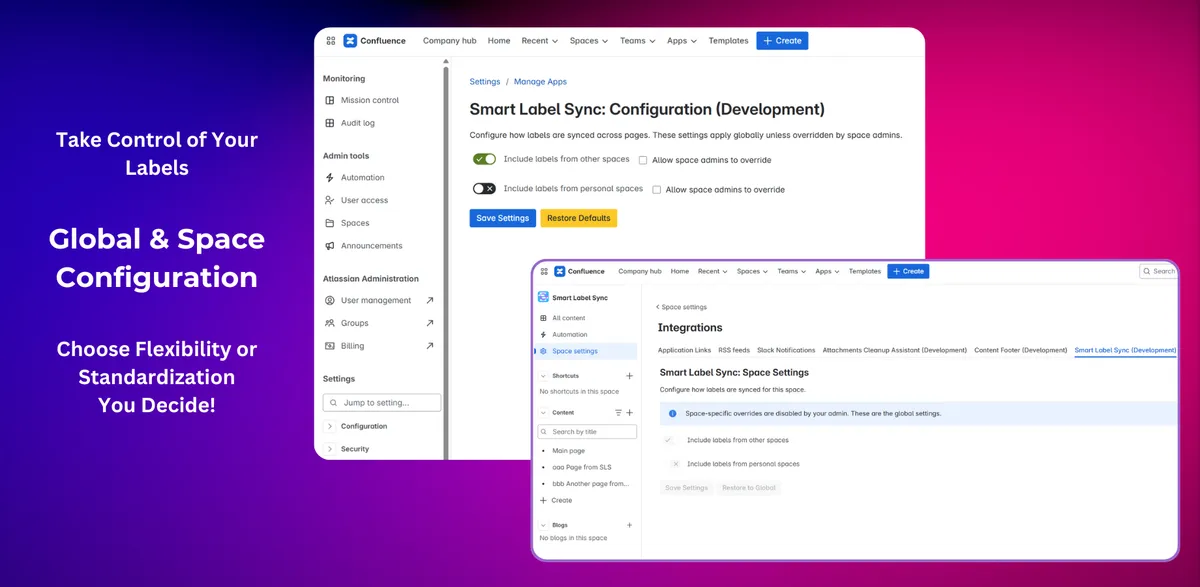Collapse the Blogs section chevron
The width and height of the screenshot is (1200, 587).
(543, 524)
